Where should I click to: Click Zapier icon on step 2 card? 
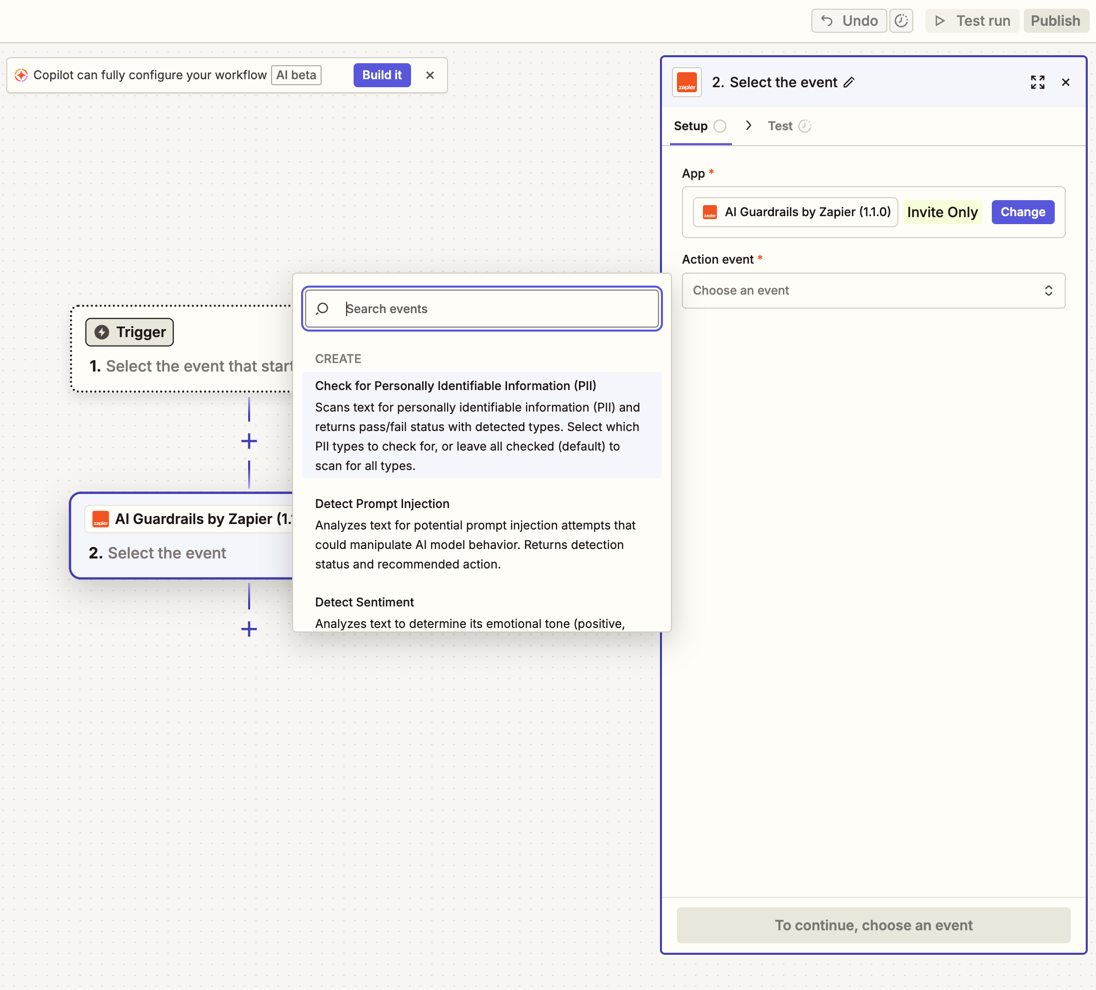tap(101, 519)
